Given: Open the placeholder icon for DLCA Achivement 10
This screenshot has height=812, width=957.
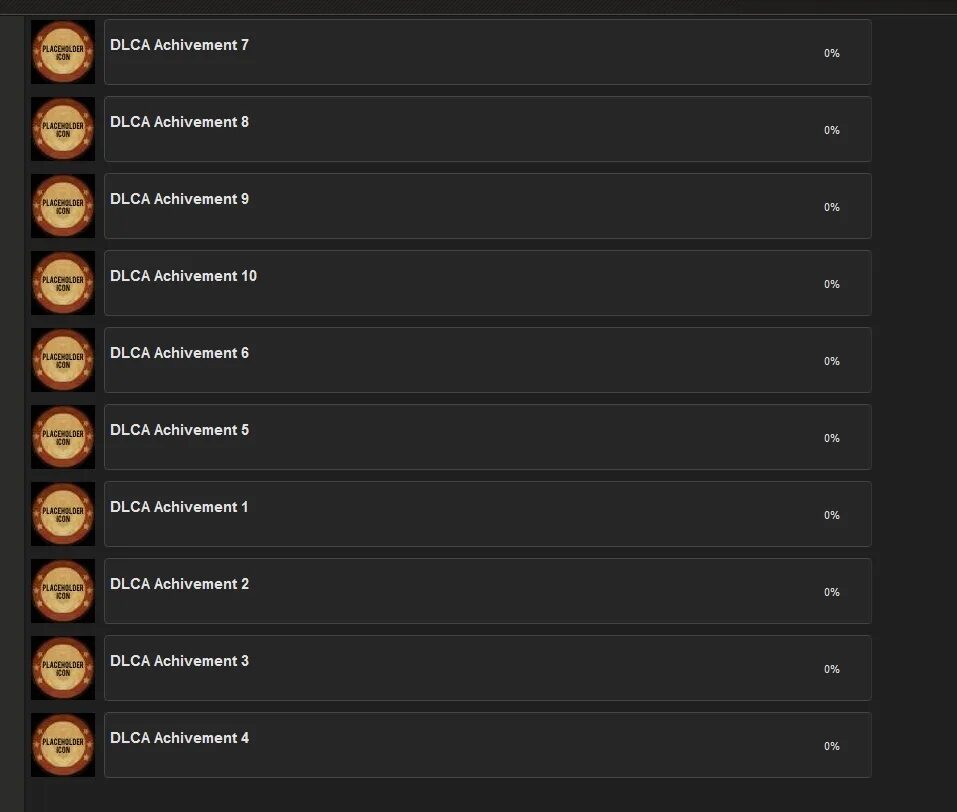Looking at the screenshot, I should coord(63,283).
